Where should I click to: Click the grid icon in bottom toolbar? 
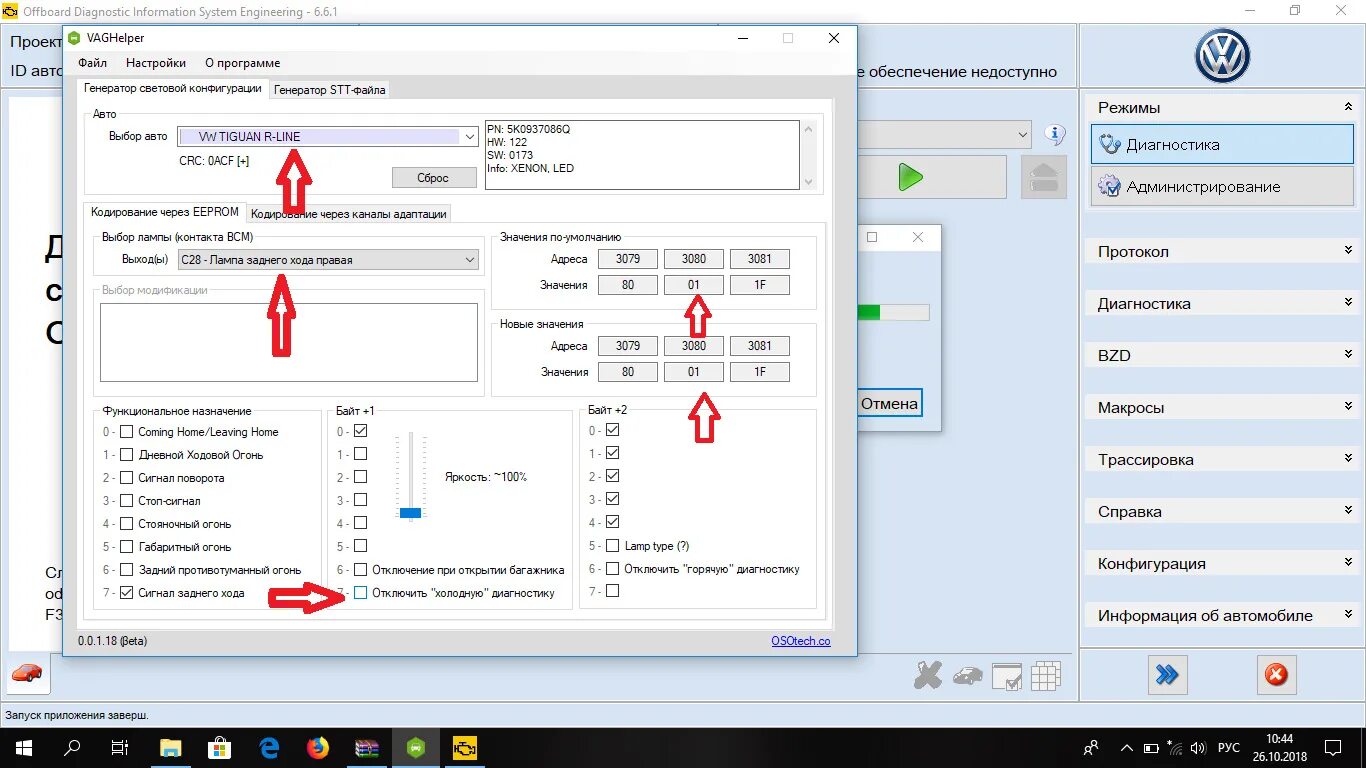(x=1045, y=676)
